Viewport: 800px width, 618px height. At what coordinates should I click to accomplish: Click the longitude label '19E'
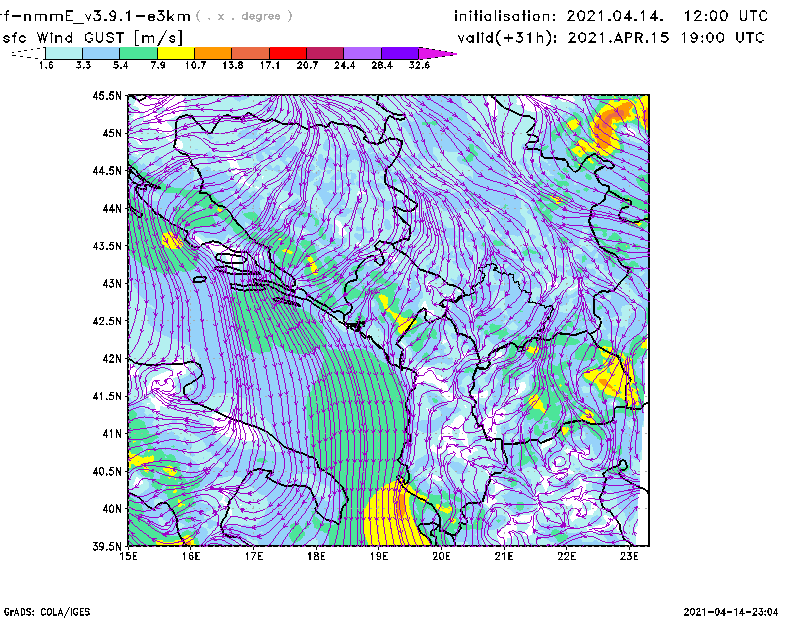point(379,556)
